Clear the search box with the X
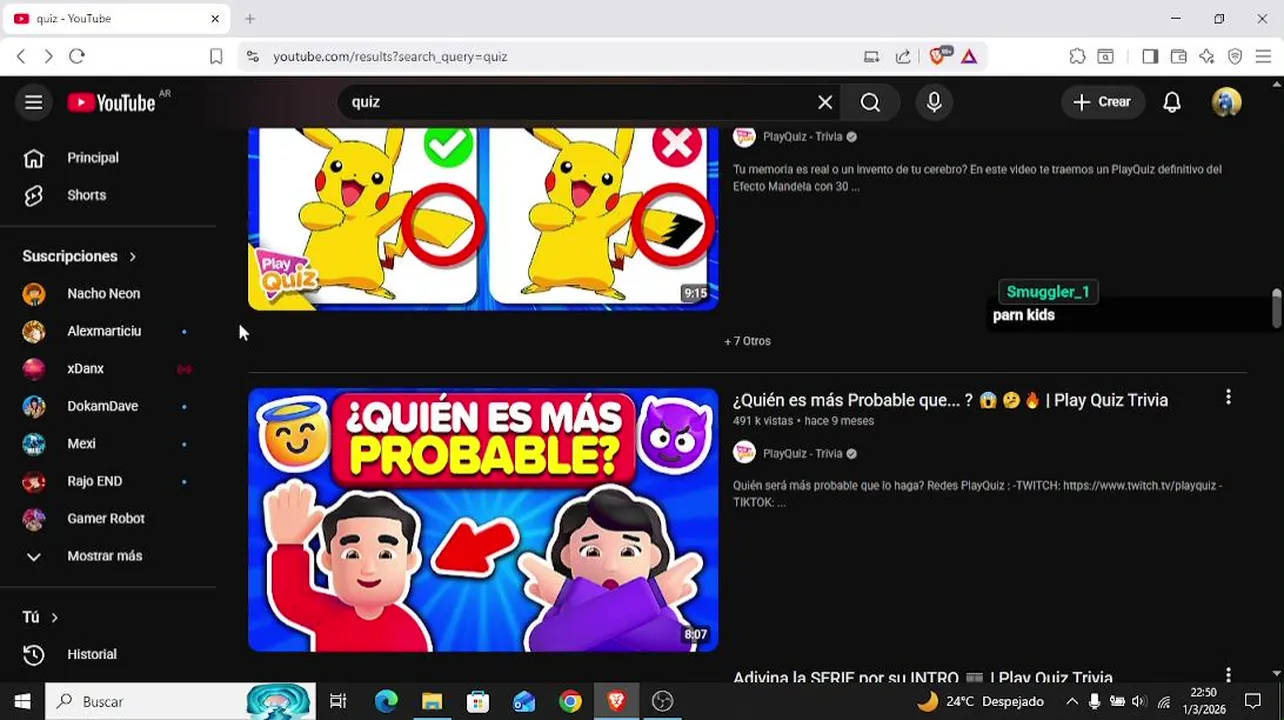The height and width of the screenshot is (720, 1284). tap(825, 102)
